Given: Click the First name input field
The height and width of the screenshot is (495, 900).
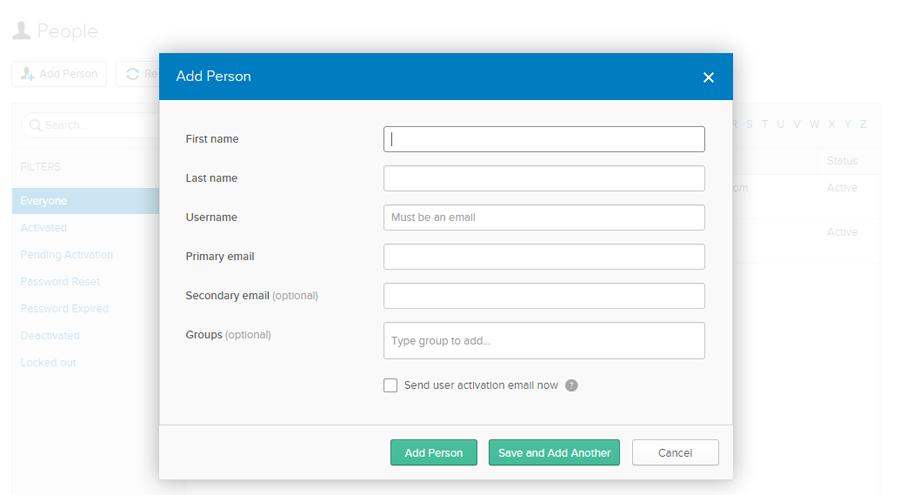Looking at the screenshot, I should pyautogui.click(x=543, y=139).
